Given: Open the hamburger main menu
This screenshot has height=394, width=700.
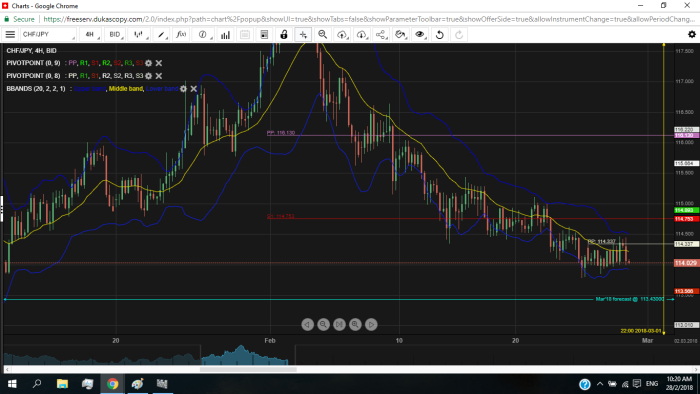Looking at the screenshot, I should tap(10, 34).
